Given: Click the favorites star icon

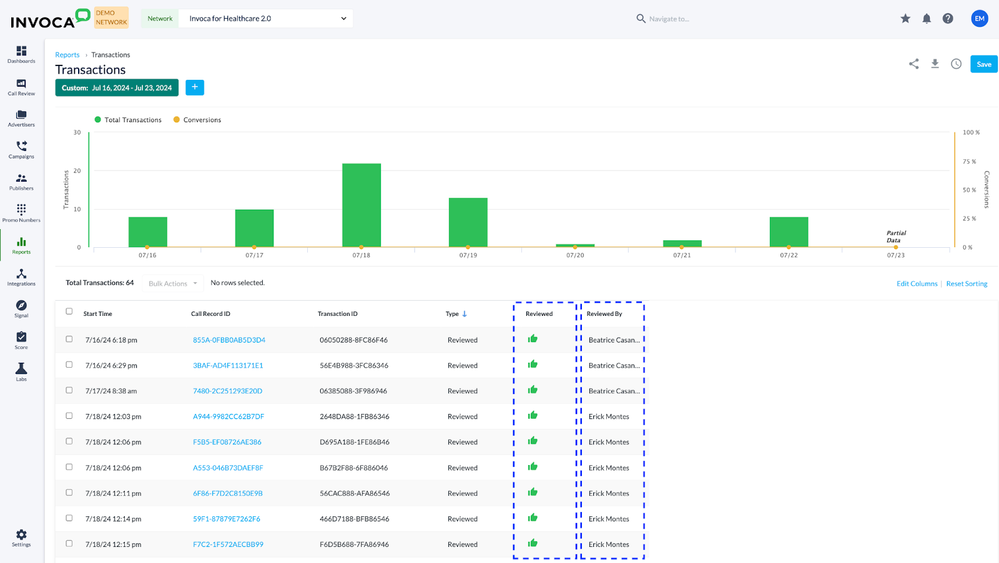Looking at the screenshot, I should point(905,18).
